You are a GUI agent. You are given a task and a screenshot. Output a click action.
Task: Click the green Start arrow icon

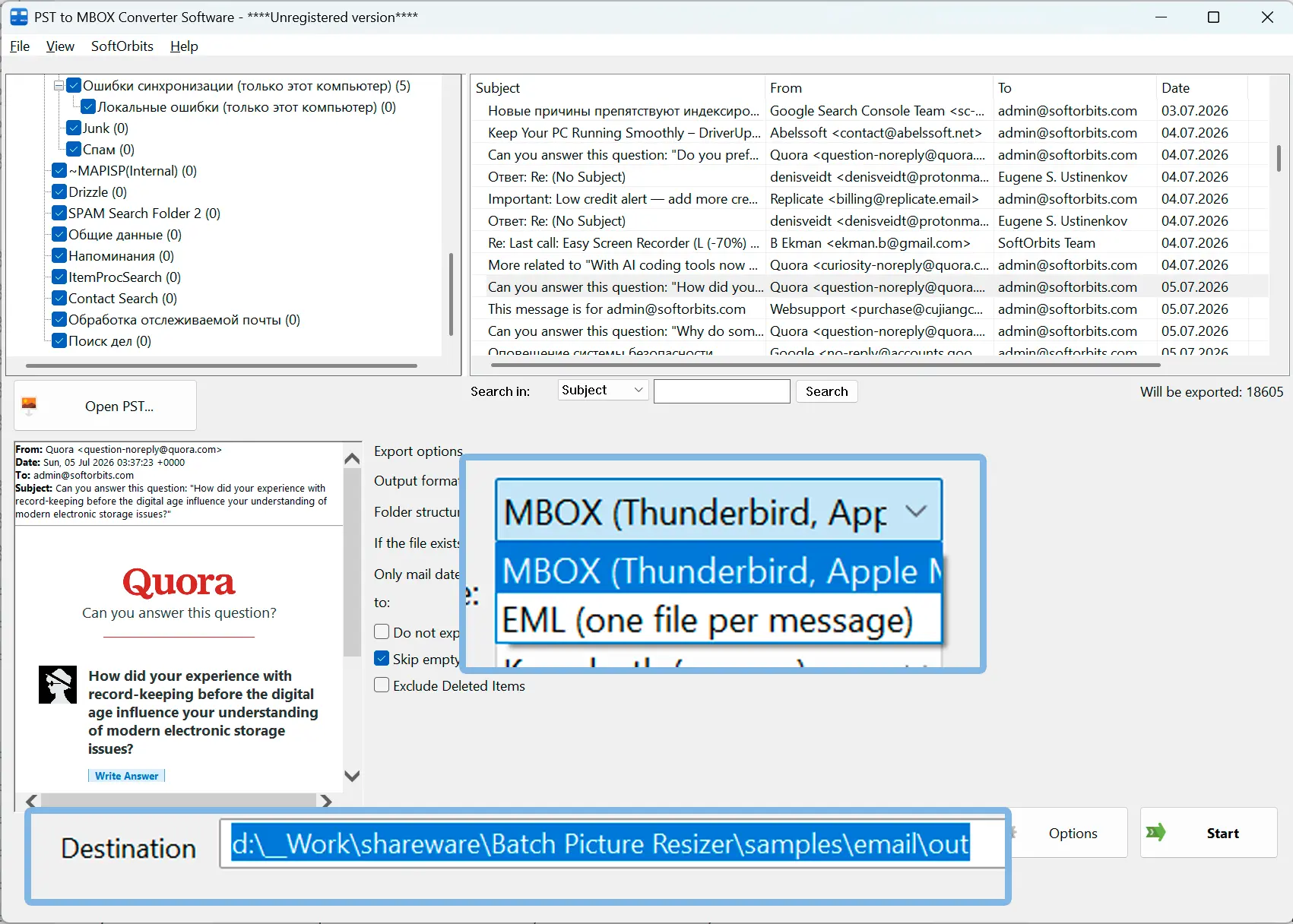[x=1155, y=832]
